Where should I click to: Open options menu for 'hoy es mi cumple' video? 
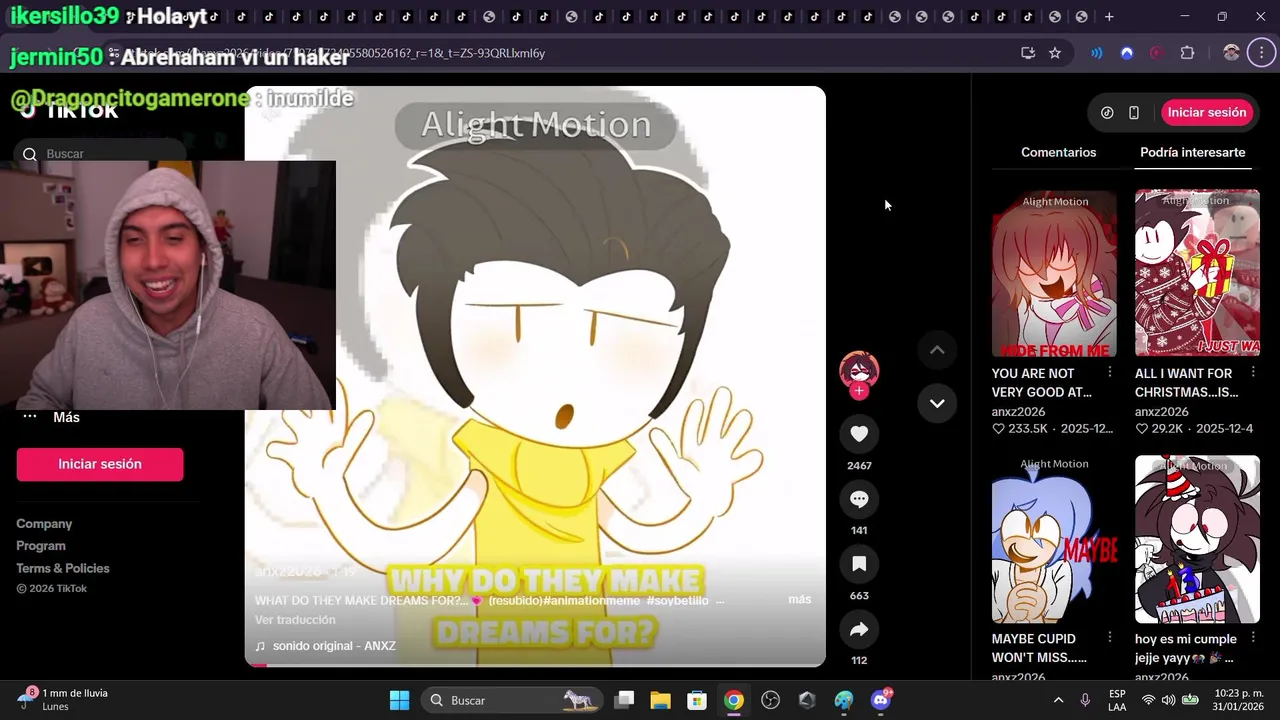click(1252, 638)
